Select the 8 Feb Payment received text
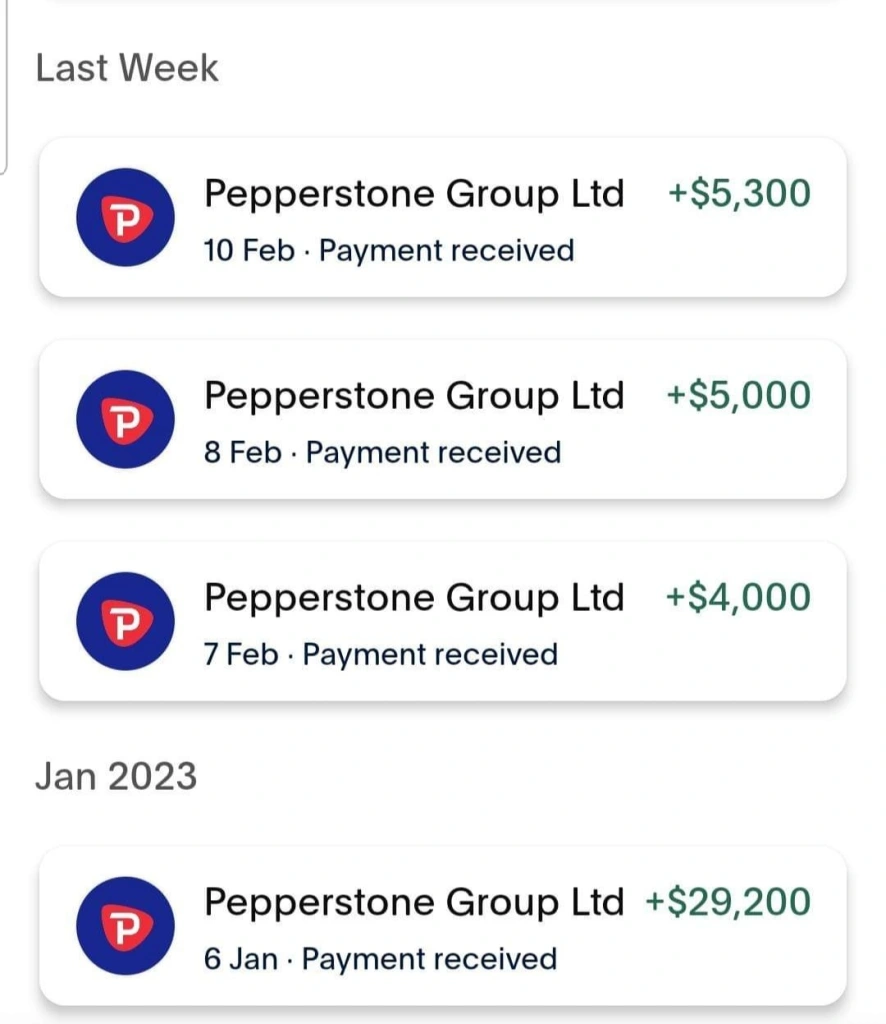The width and height of the screenshot is (886, 1024). point(382,453)
